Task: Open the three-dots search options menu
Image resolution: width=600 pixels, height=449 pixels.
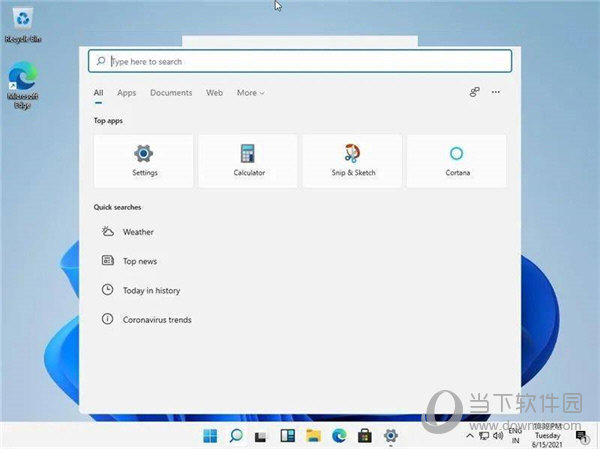Action: point(496,93)
